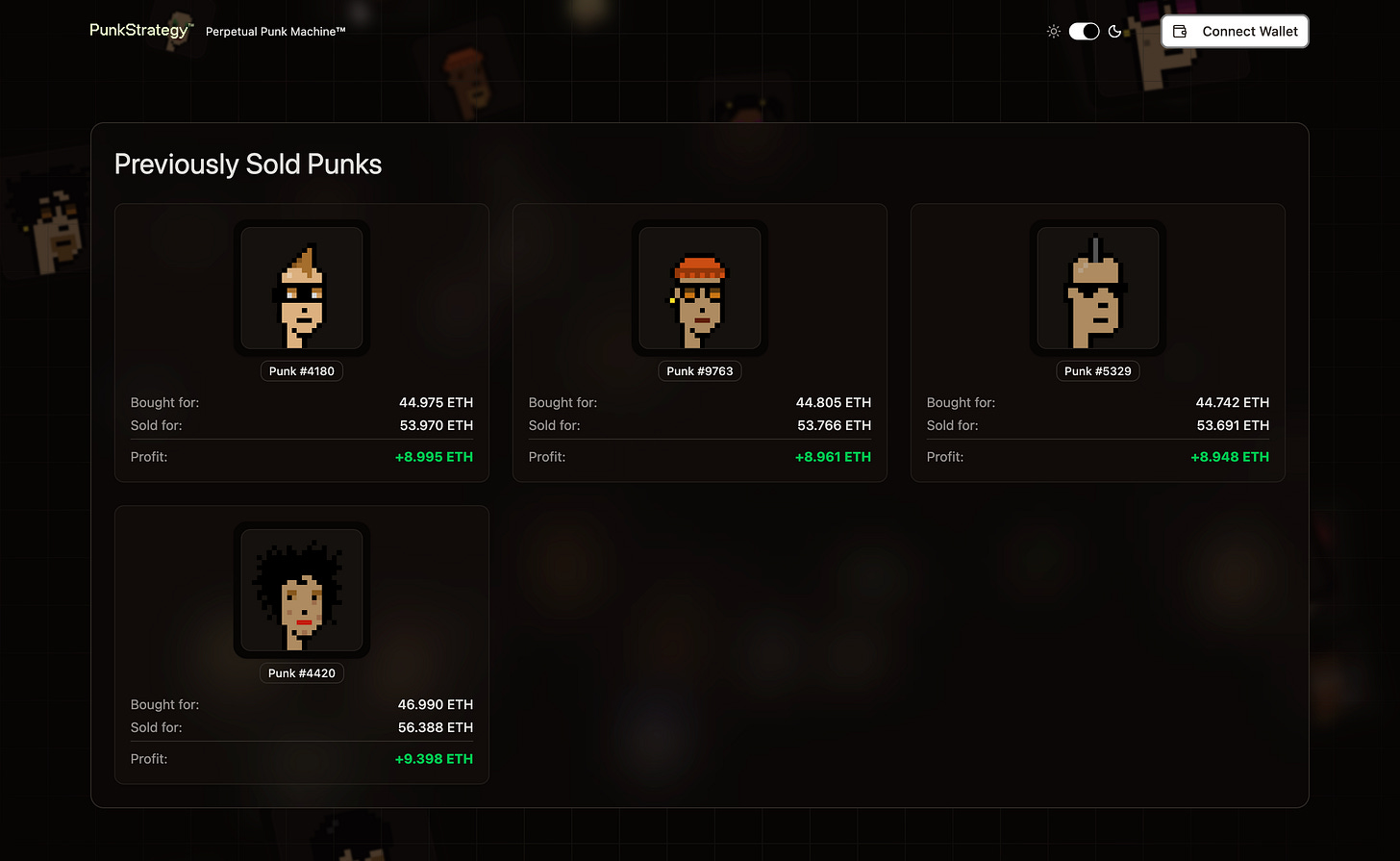Toggle the light/dark theme switch

pos(1084,32)
